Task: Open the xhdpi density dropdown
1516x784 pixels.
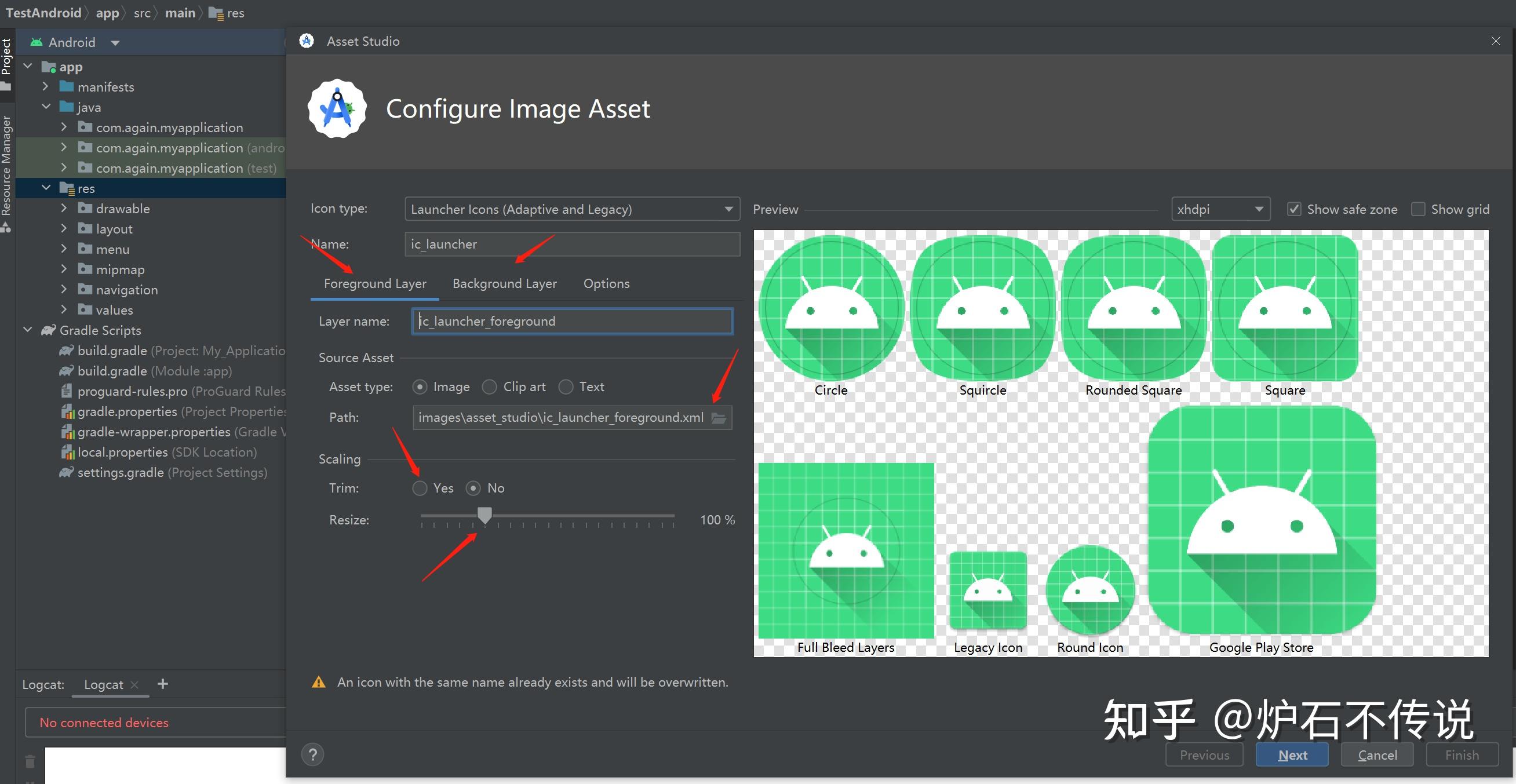Action: tap(1220, 210)
